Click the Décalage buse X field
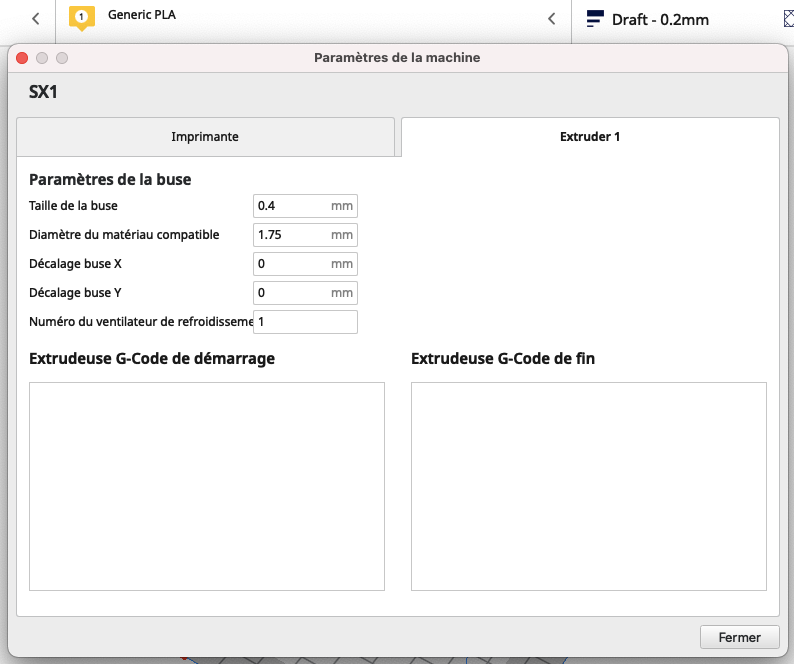The image size is (794, 664). click(305, 263)
